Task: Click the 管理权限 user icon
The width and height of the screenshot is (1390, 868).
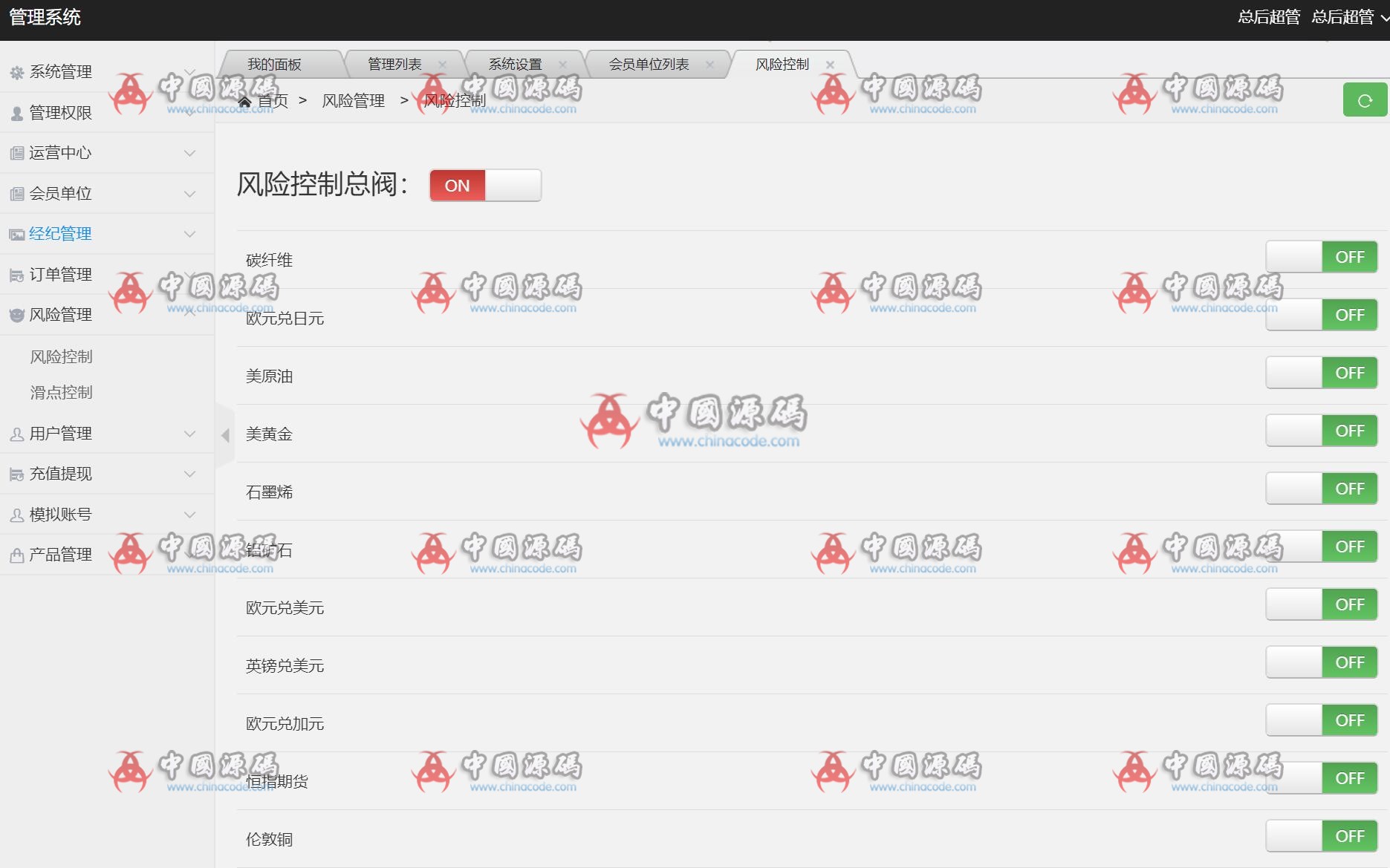Action: [17, 113]
